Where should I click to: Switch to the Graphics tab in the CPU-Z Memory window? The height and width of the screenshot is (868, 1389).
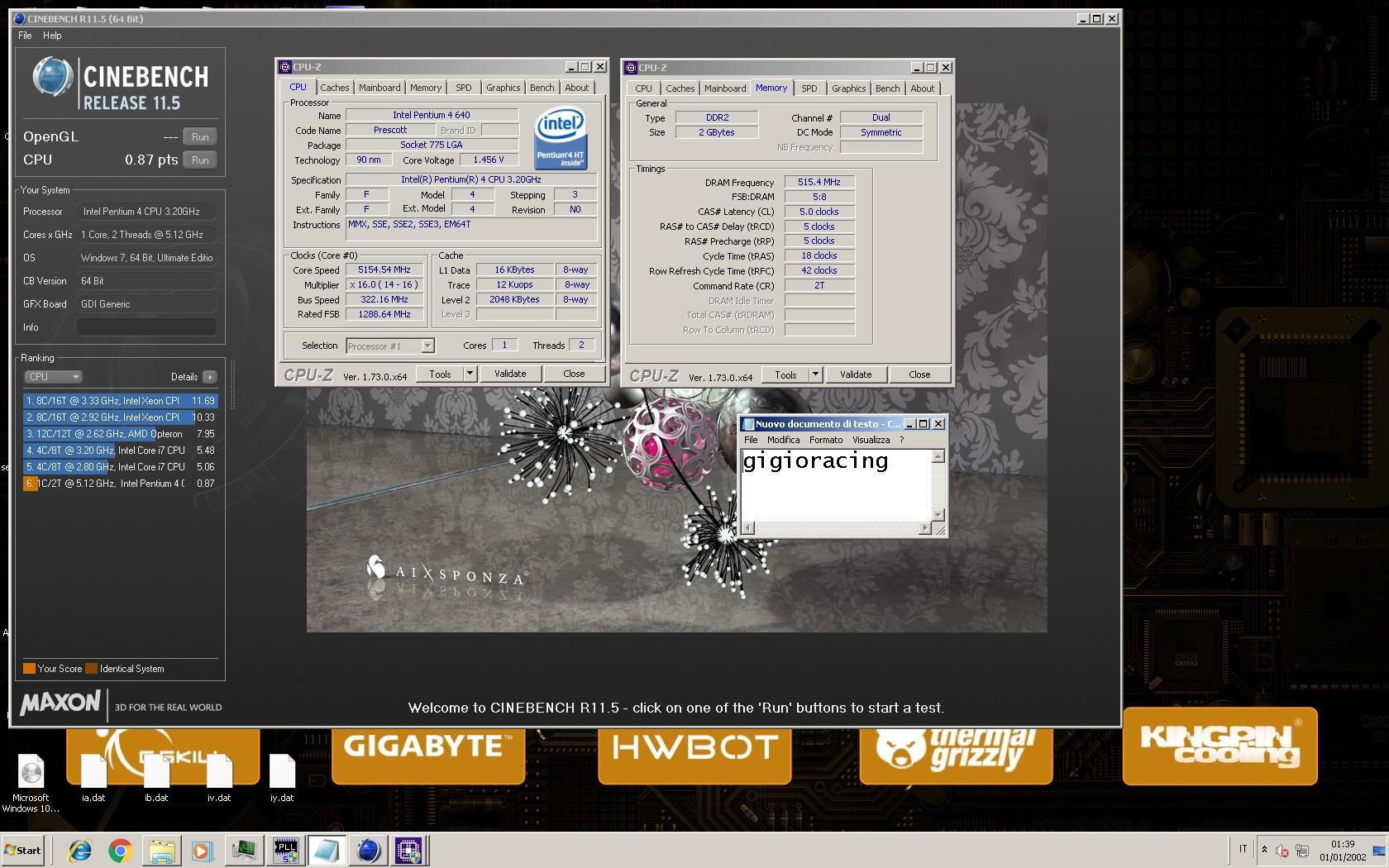(849, 88)
